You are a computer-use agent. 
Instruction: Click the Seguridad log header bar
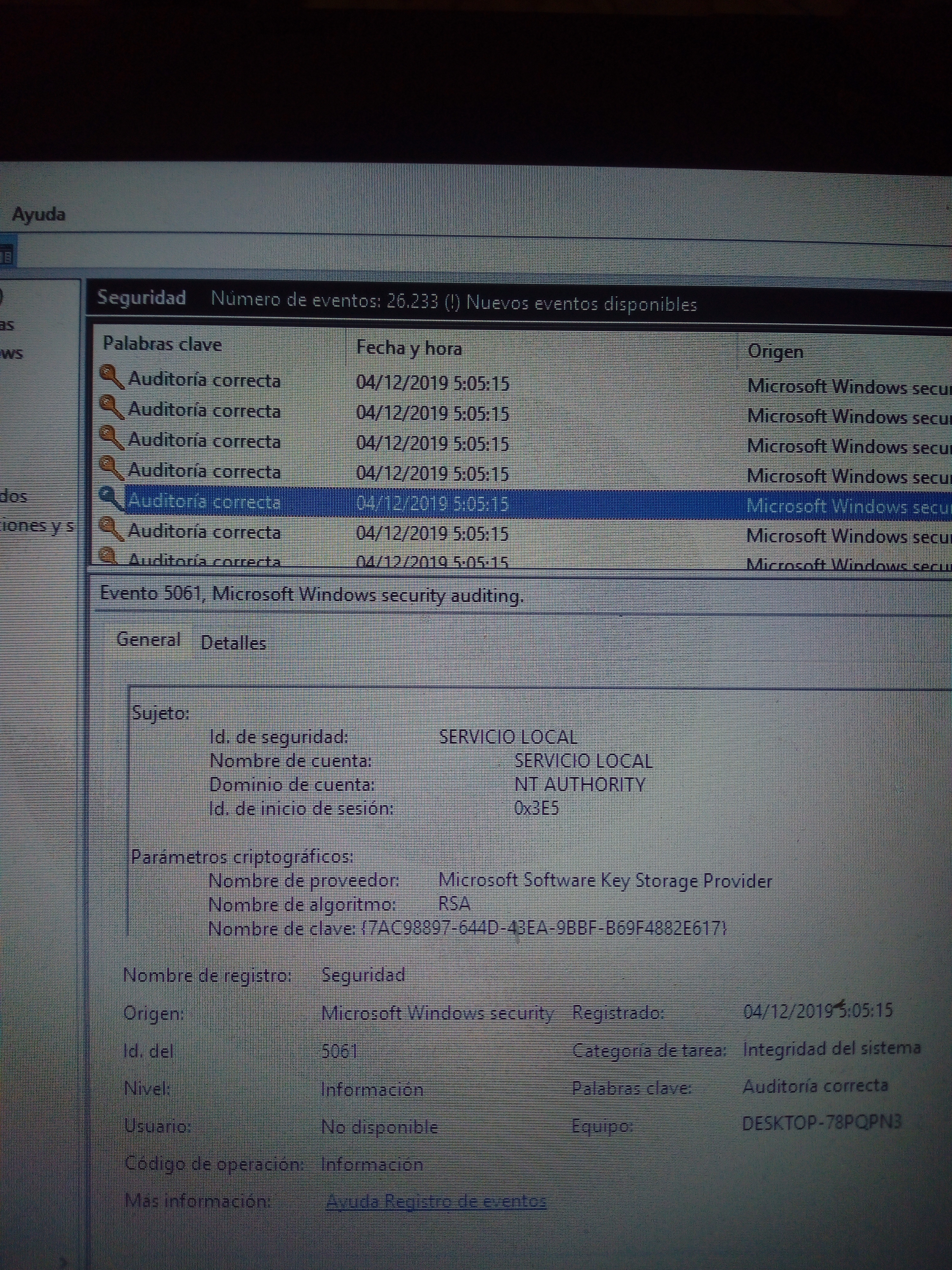tap(141, 298)
